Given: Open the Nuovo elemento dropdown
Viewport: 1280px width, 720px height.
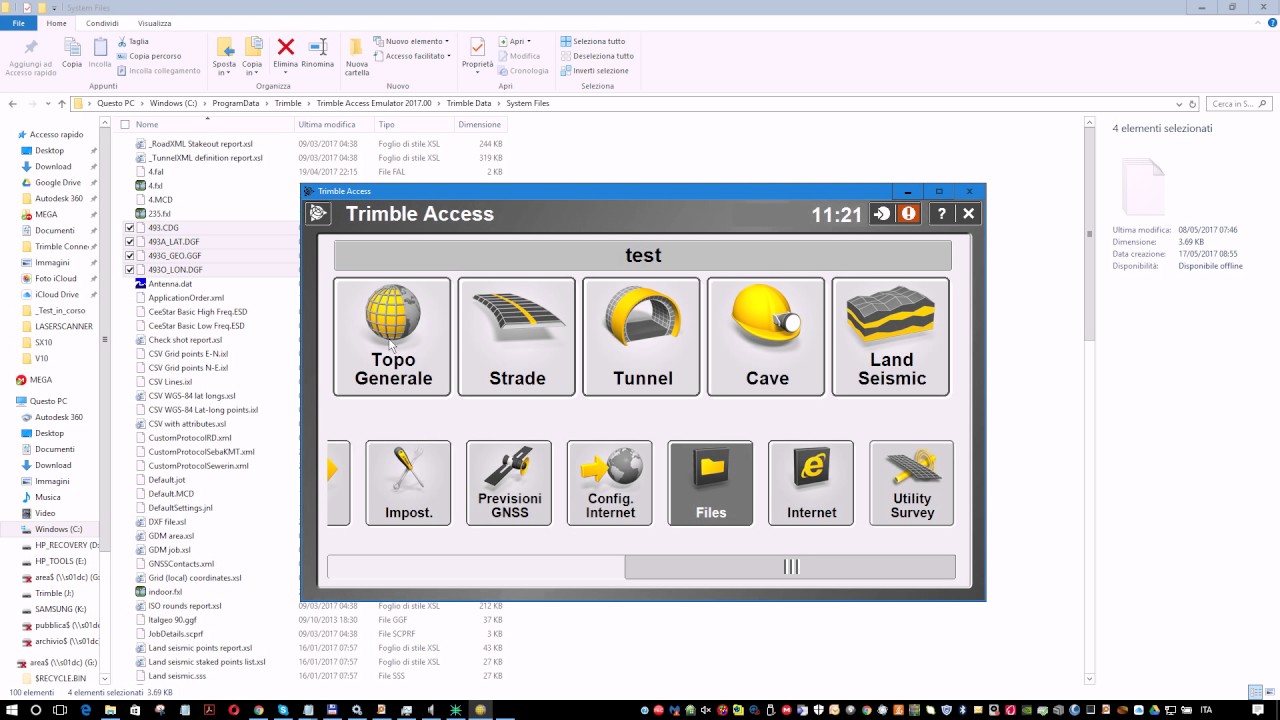Looking at the screenshot, I should pyautogui.click(x=411, y=42).
